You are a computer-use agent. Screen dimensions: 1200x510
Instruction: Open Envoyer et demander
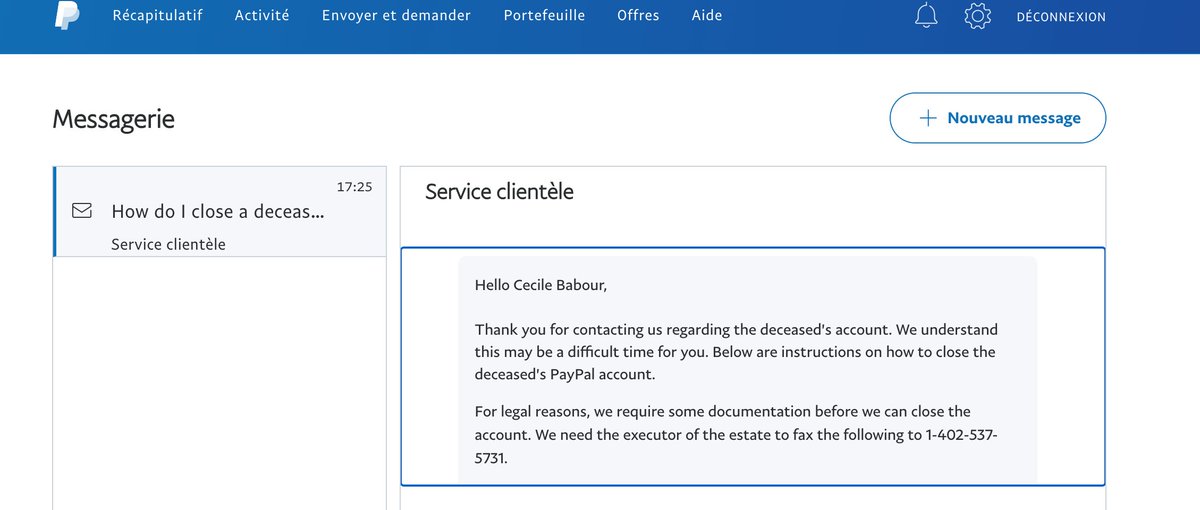[x=396, y=16]
